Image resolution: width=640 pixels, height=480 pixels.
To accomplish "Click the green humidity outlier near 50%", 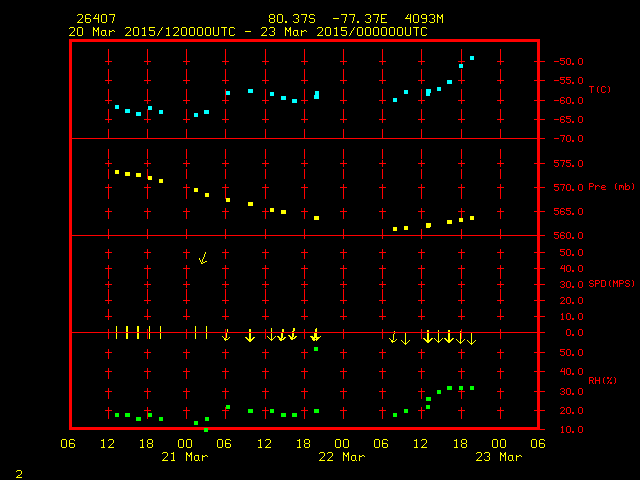I will coord(316,349).
